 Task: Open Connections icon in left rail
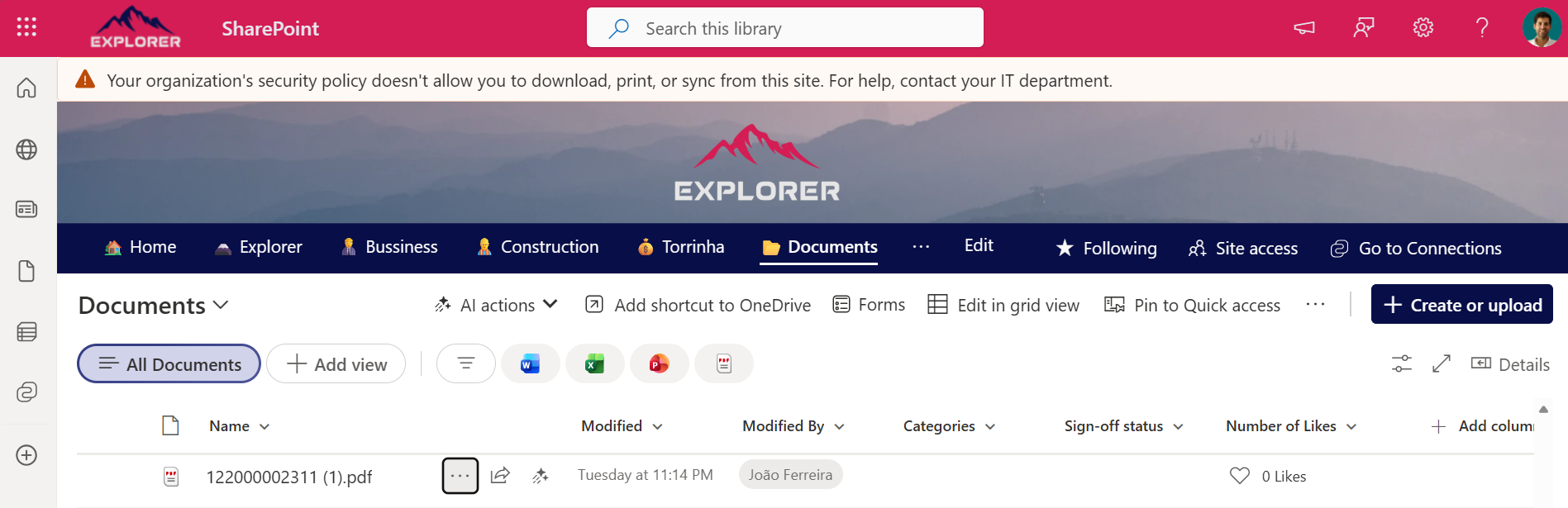[x=26, y=392]
